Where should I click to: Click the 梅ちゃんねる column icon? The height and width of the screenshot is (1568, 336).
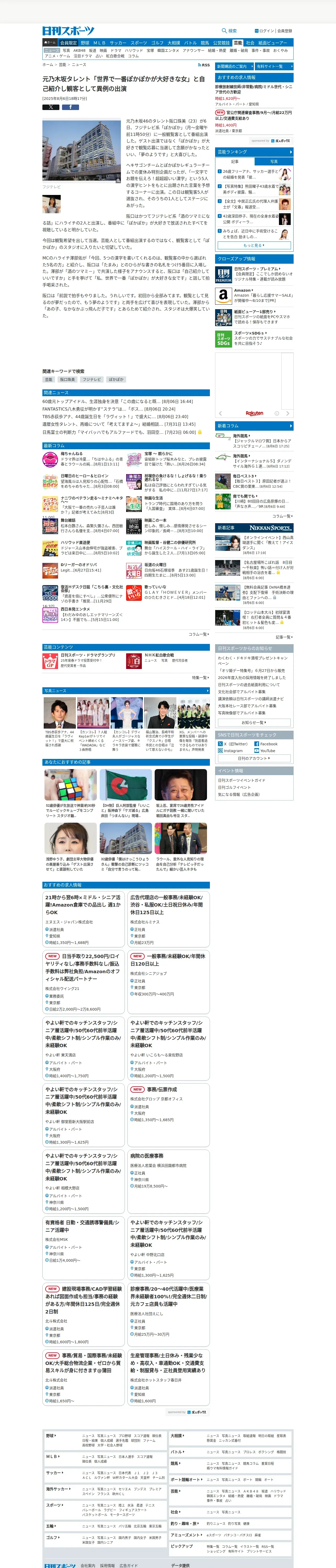click(50, 460)
